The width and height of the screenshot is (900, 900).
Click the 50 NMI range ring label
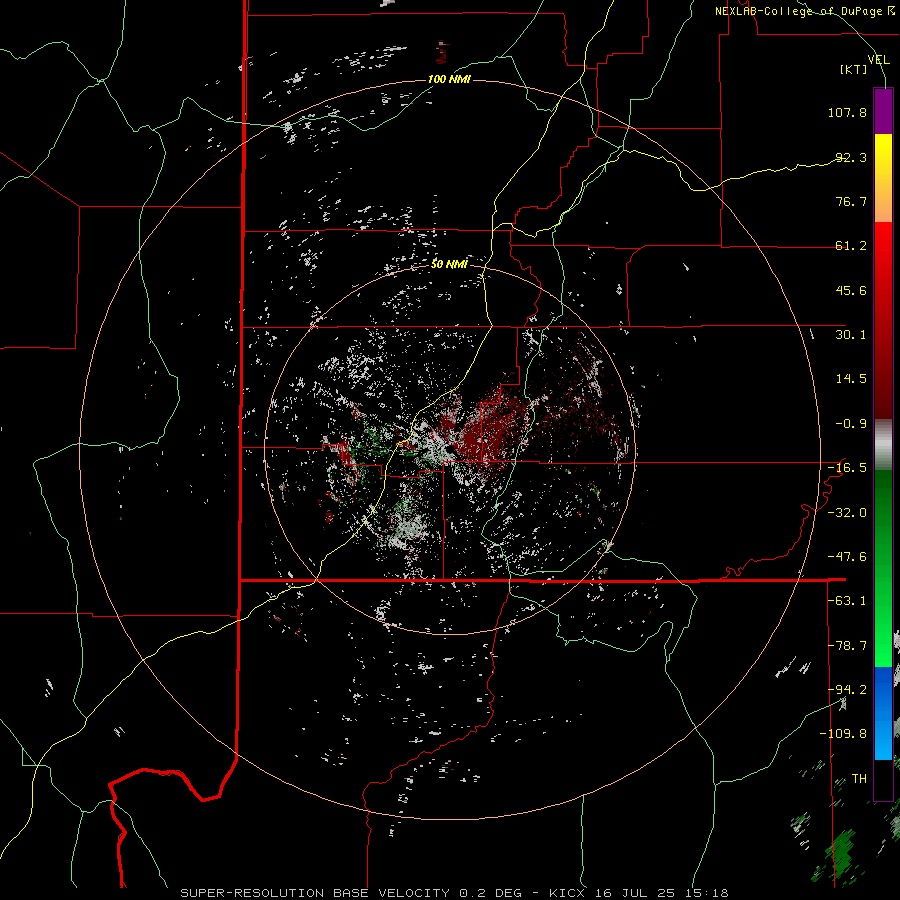449,264
